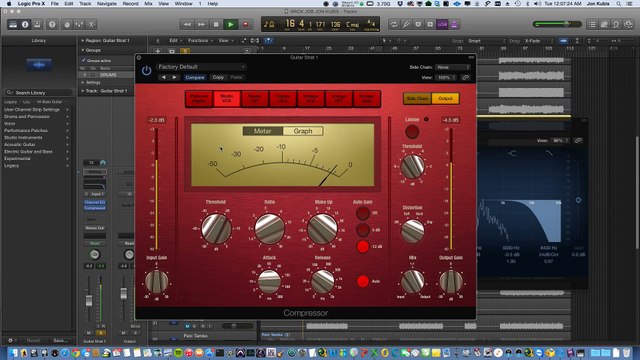This screenshot has width=640, height=360.
Task: Click the Make Up gain knob
Action: tap(322, 229)
